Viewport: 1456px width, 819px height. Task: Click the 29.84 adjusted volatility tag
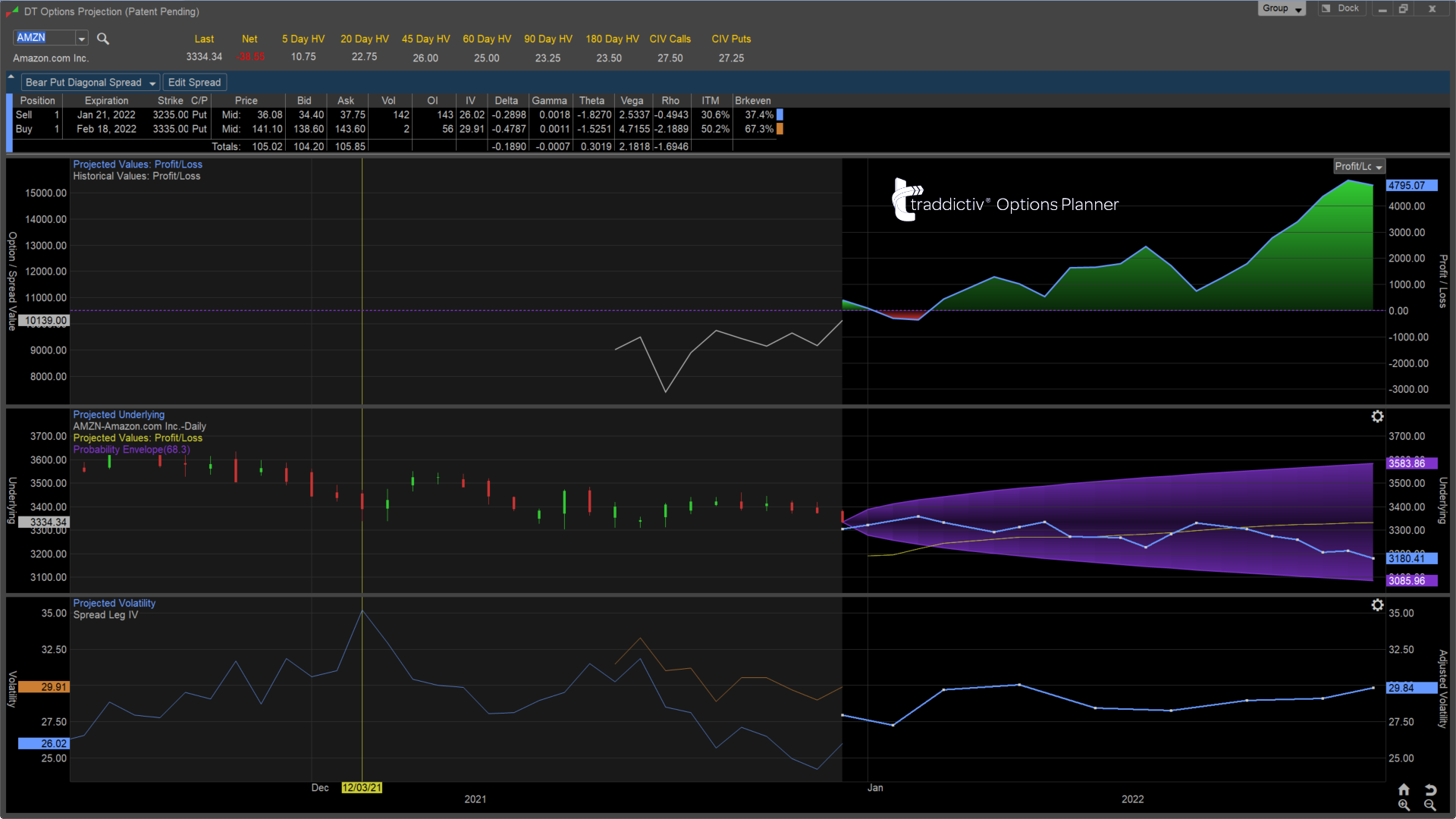point(1412,689)
